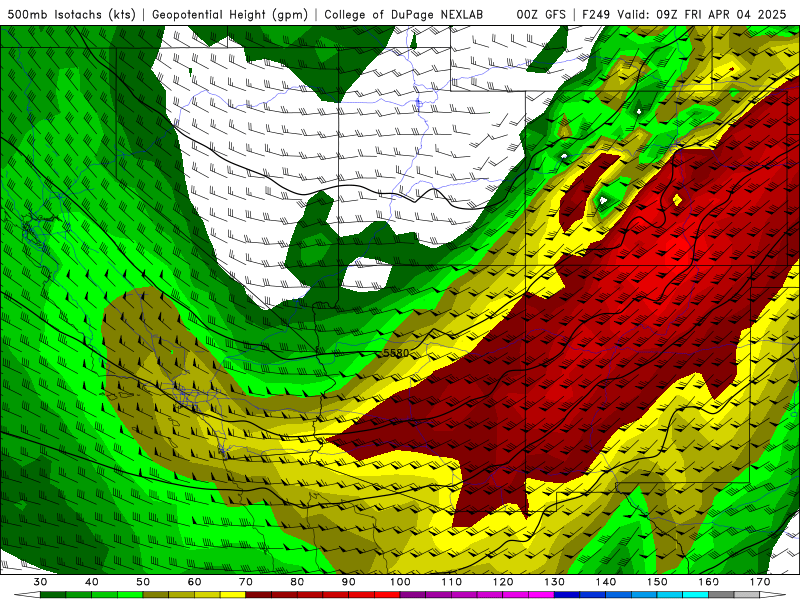Click the '120' legend value
The width and height of the screenshot is (800, 600).
click(x=503, y=582)
